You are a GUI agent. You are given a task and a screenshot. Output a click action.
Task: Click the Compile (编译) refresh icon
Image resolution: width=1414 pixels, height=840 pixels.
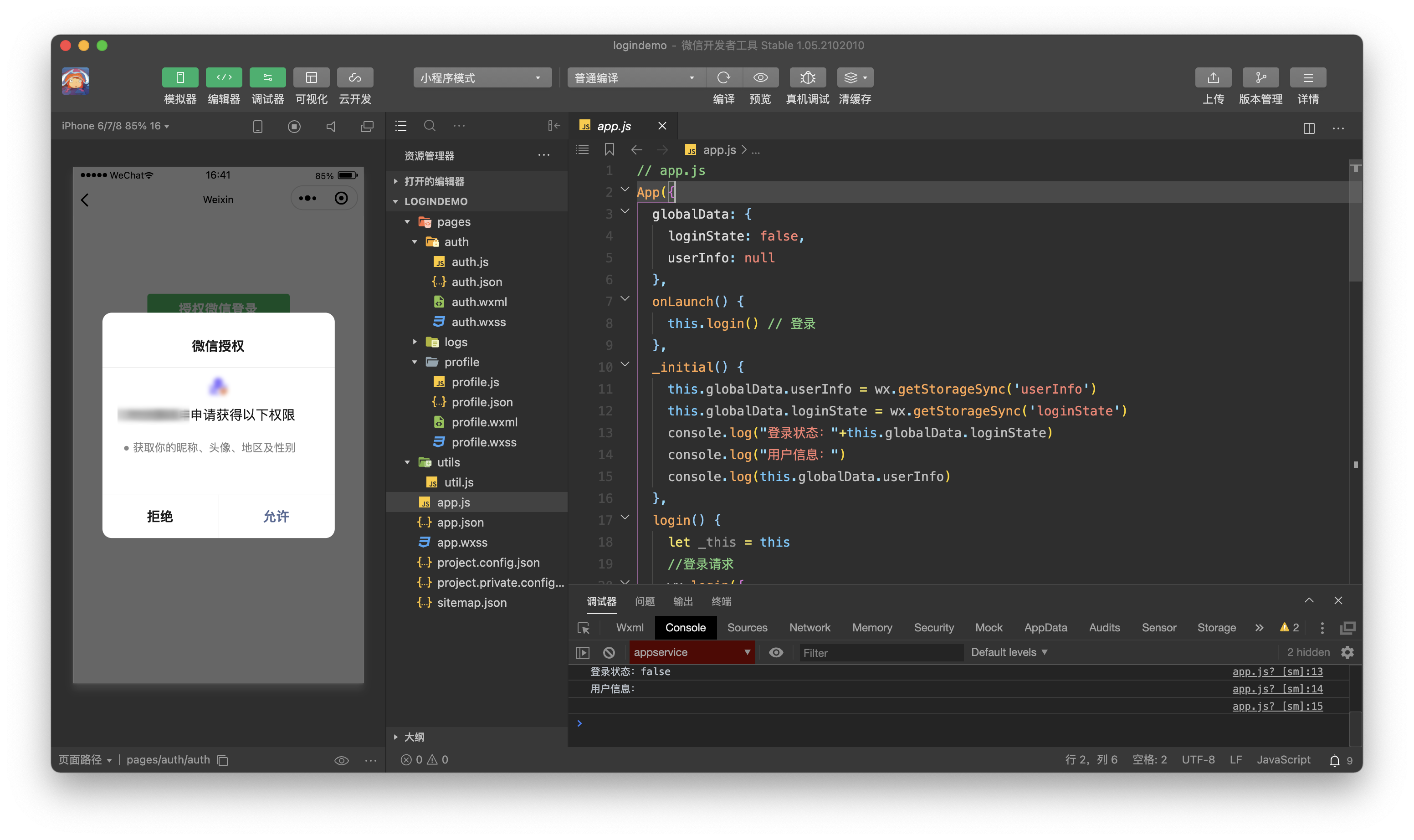click(x=723, y=77)
